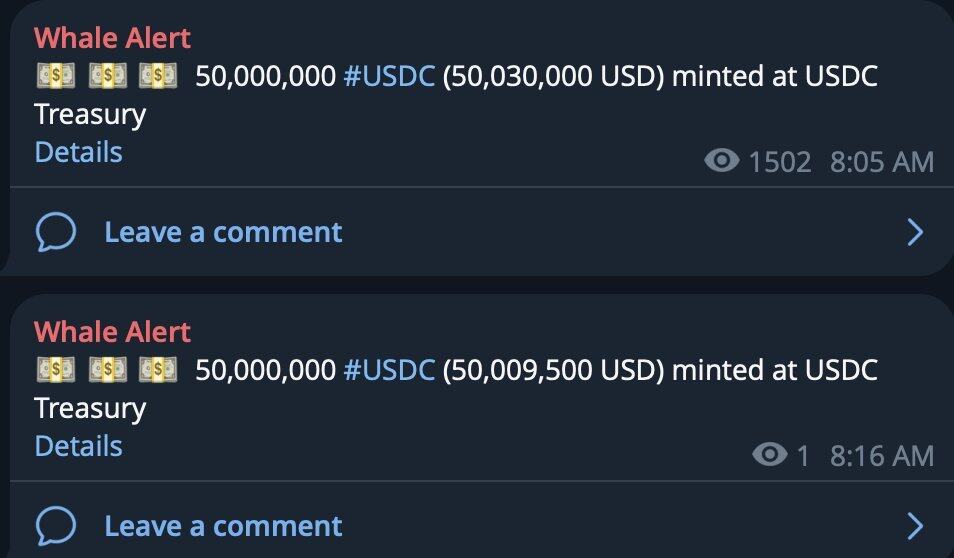Open the #USDC hashtag in the 50,009,500 USD message
954x558 pixels.
pos(389,370)
